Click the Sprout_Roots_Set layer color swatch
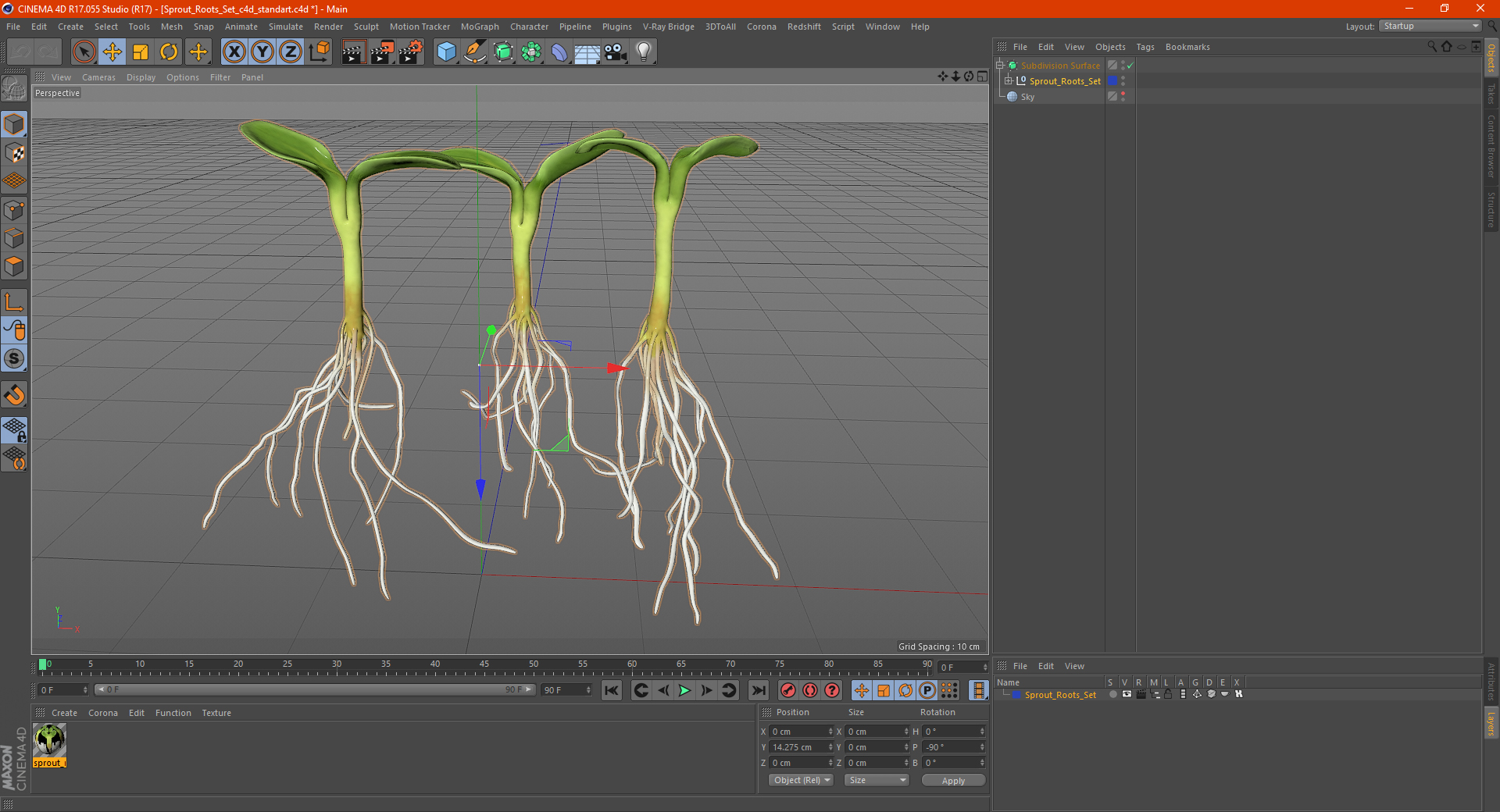 pyautogui.click(x=1016, y=694)
